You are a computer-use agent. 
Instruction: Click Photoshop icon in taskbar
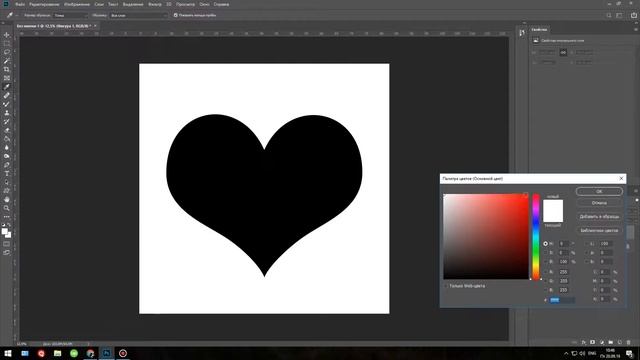click(x=107, y=353)
